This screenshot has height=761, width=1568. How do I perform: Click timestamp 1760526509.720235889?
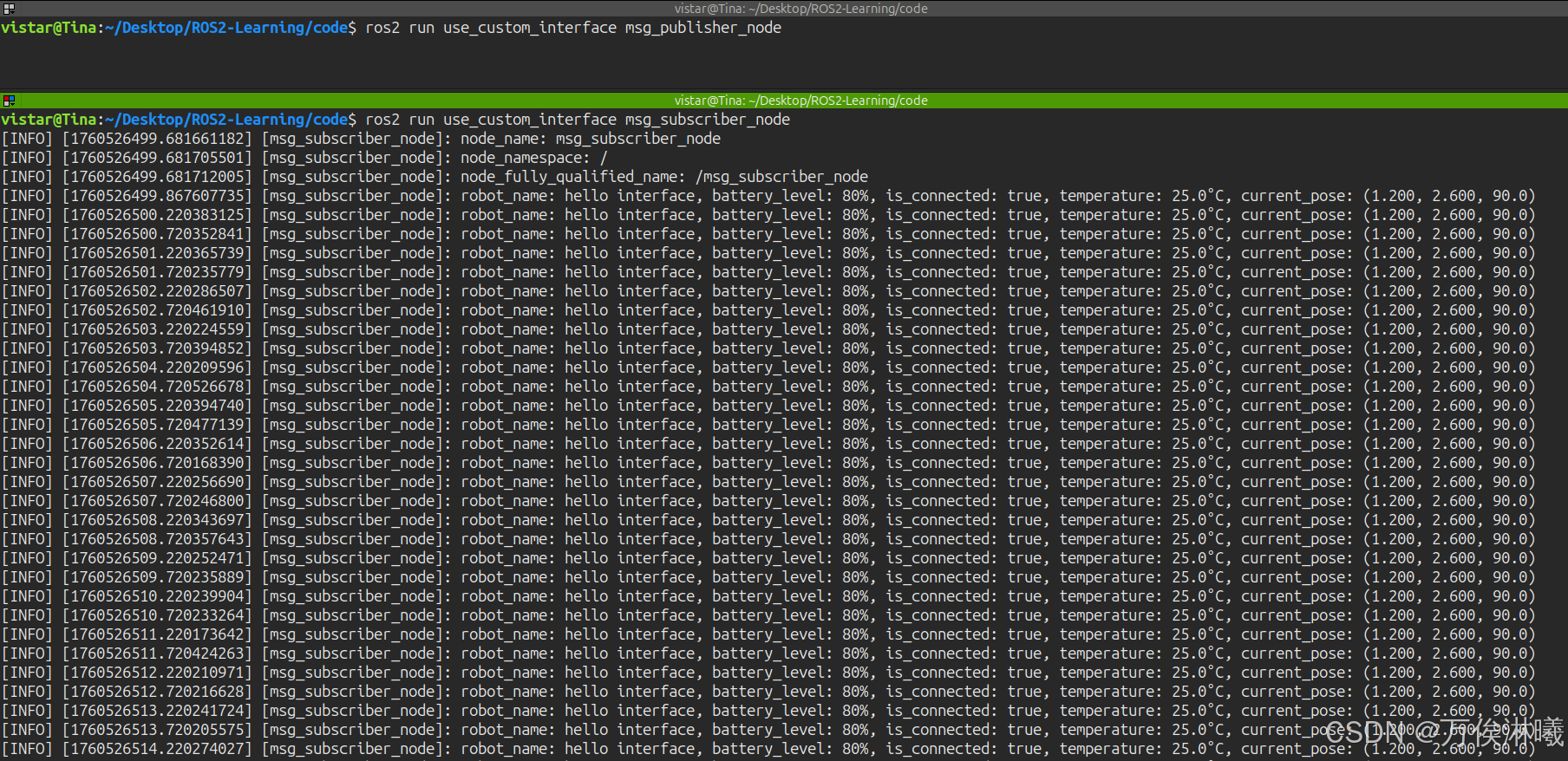click(x=157, y=577)
